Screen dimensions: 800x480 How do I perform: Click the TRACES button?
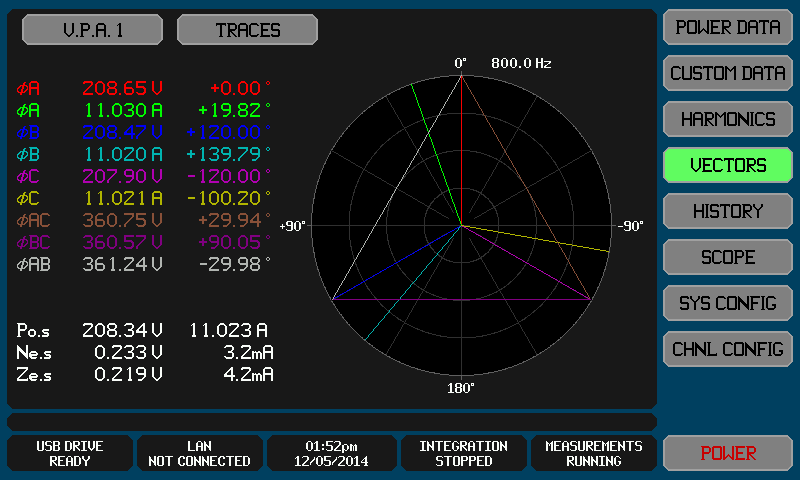pos(247,30)
